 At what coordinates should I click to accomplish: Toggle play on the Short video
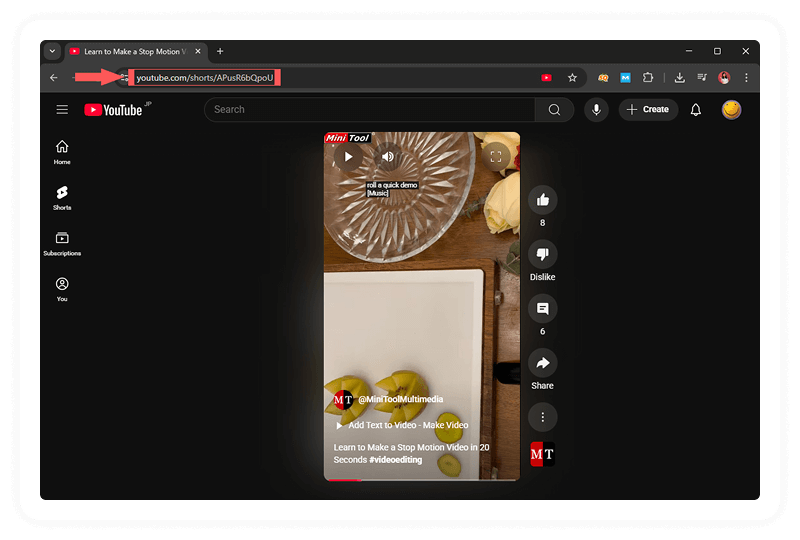[x=348, y=156]
